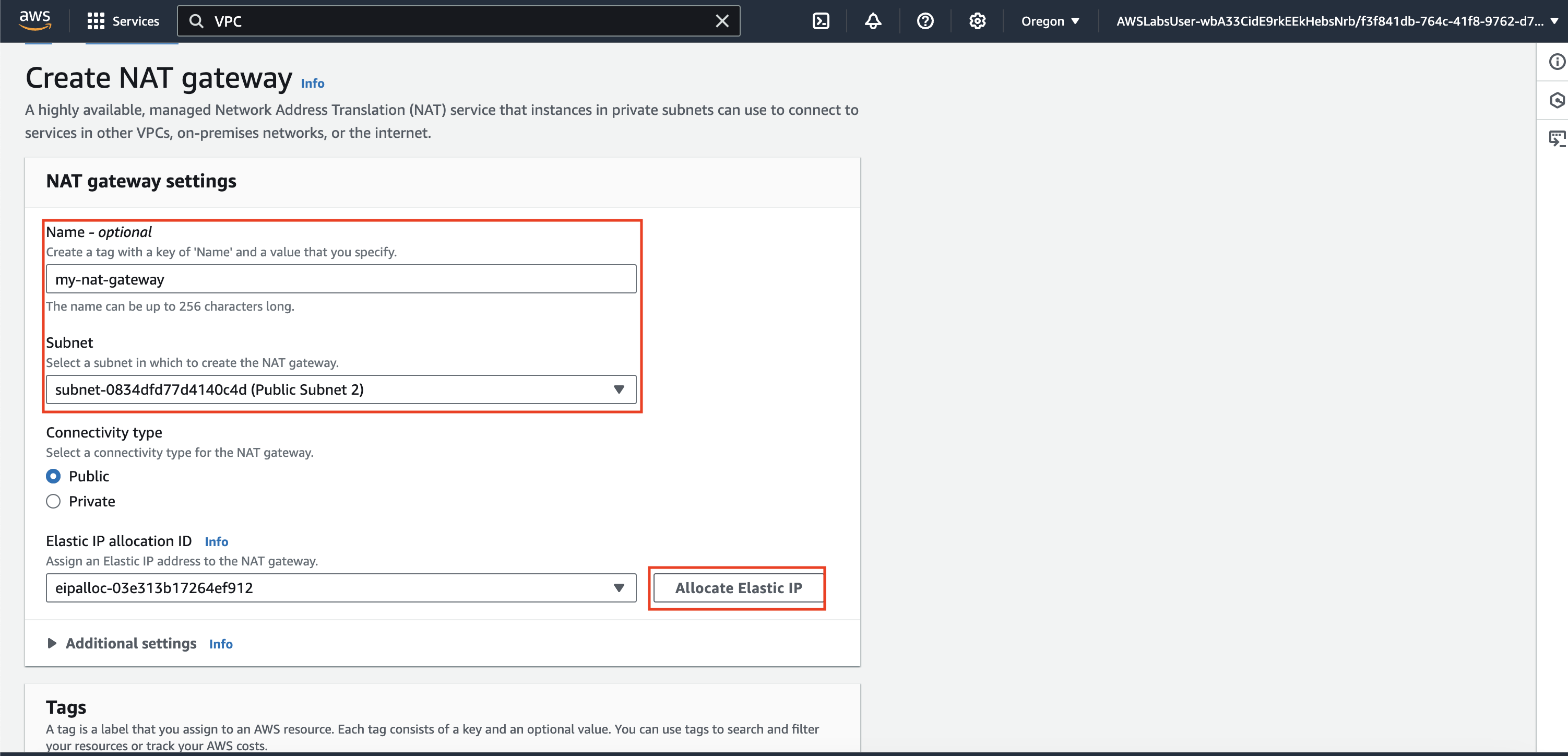Click the Services label in top bar
This screenshot has width=1568, height=756.
point(136,21)
